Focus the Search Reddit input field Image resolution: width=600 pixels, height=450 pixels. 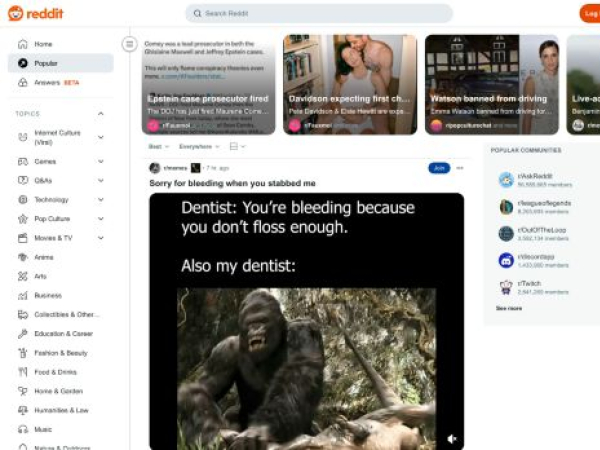319,13
